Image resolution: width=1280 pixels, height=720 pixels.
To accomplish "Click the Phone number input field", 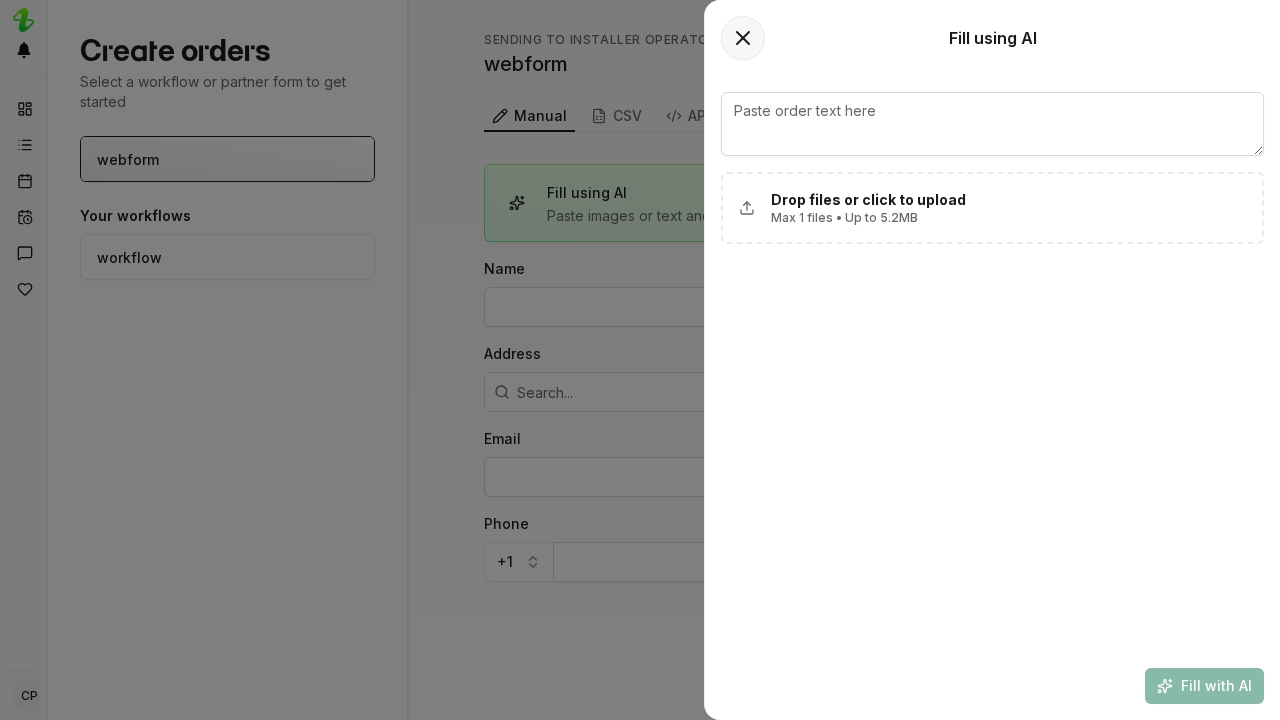I will [x=628, y=562].
